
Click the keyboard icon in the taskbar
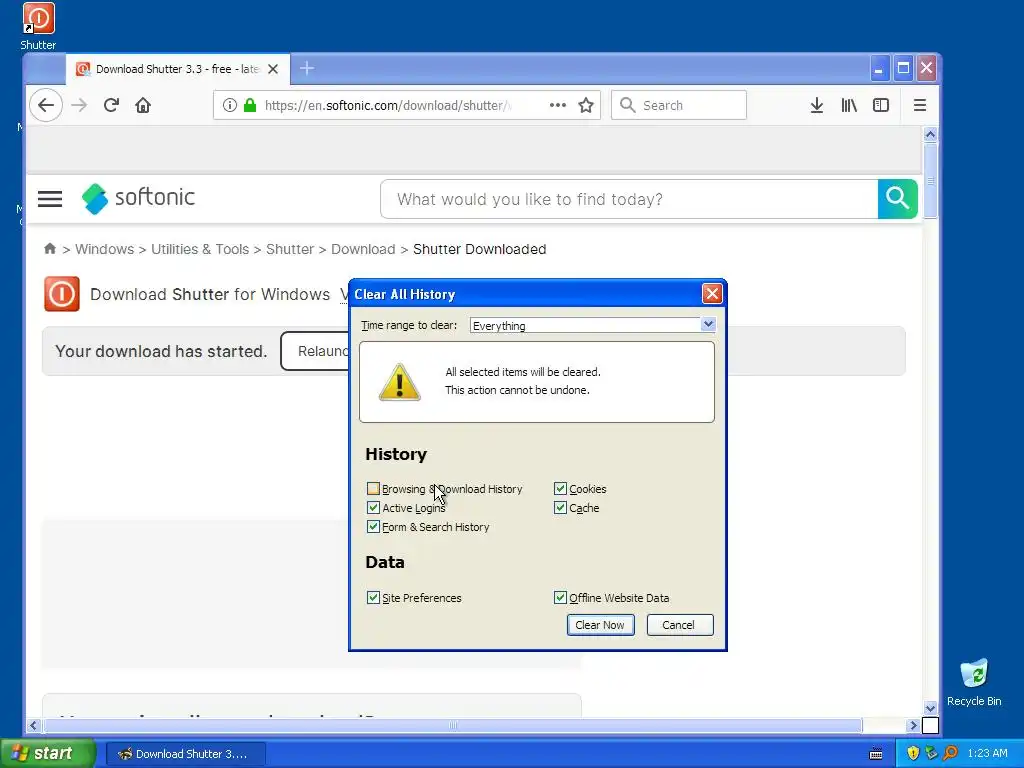(876, 754)
